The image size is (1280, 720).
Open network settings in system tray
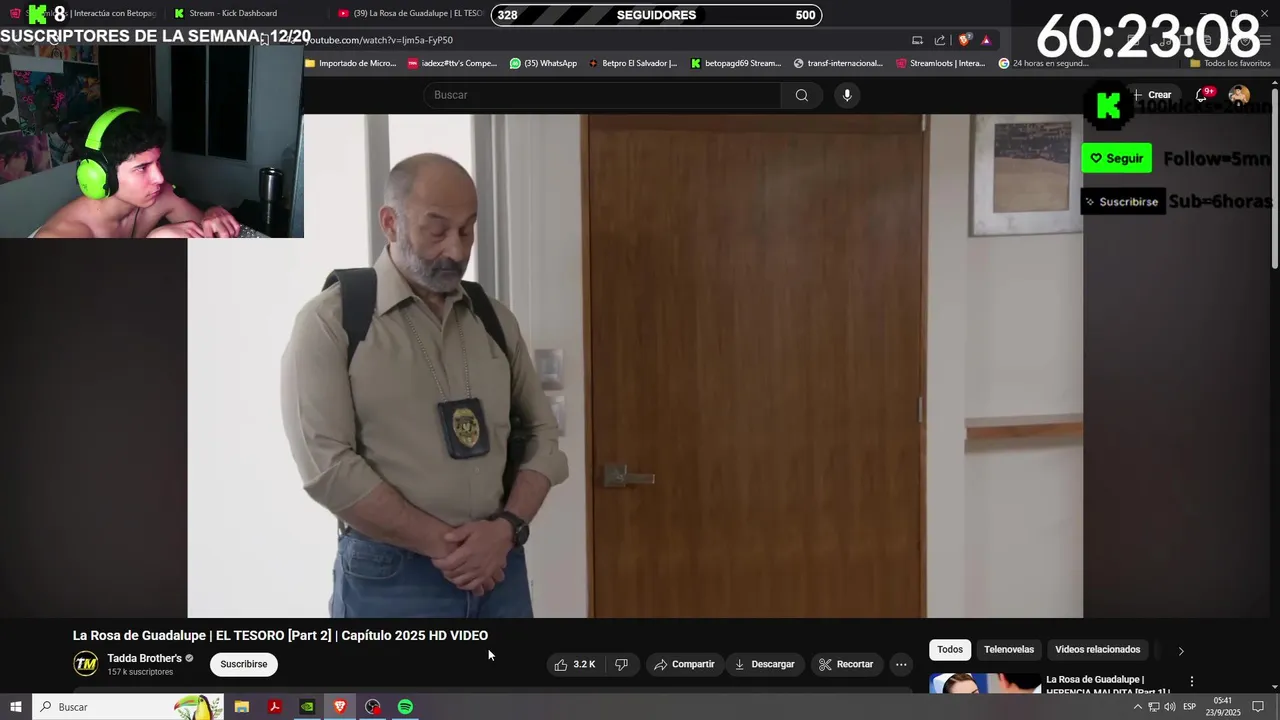click(1153, 707)
